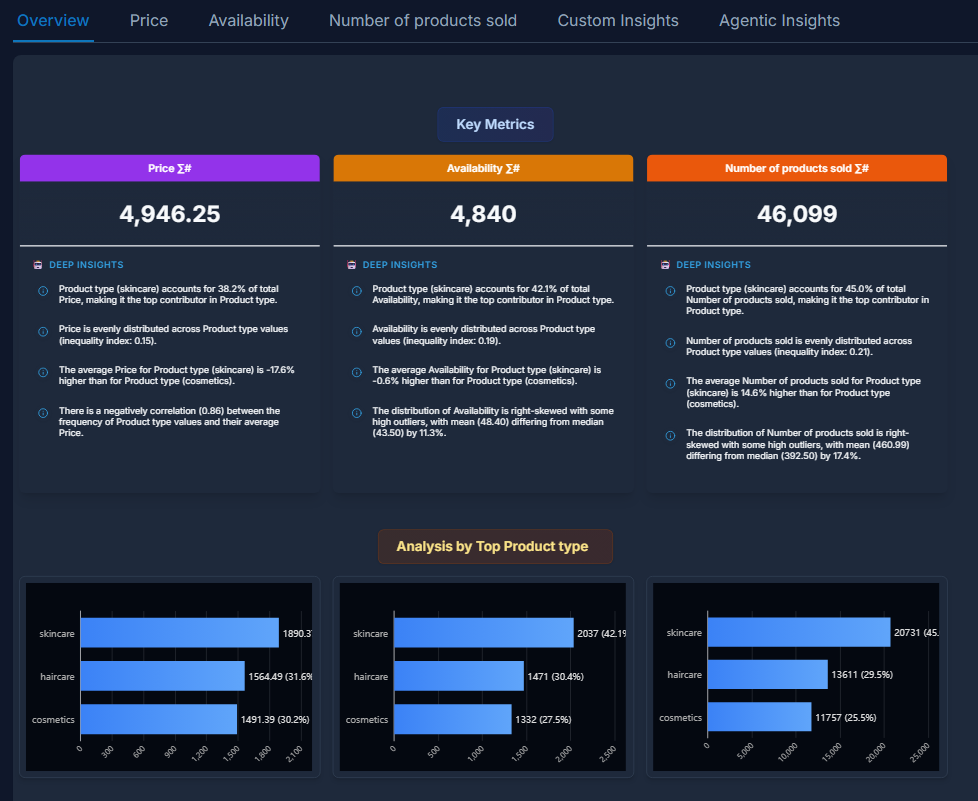Click Deep Insights icon in Availability card
This screenshot has width=978, height=801.
point(352,265)
